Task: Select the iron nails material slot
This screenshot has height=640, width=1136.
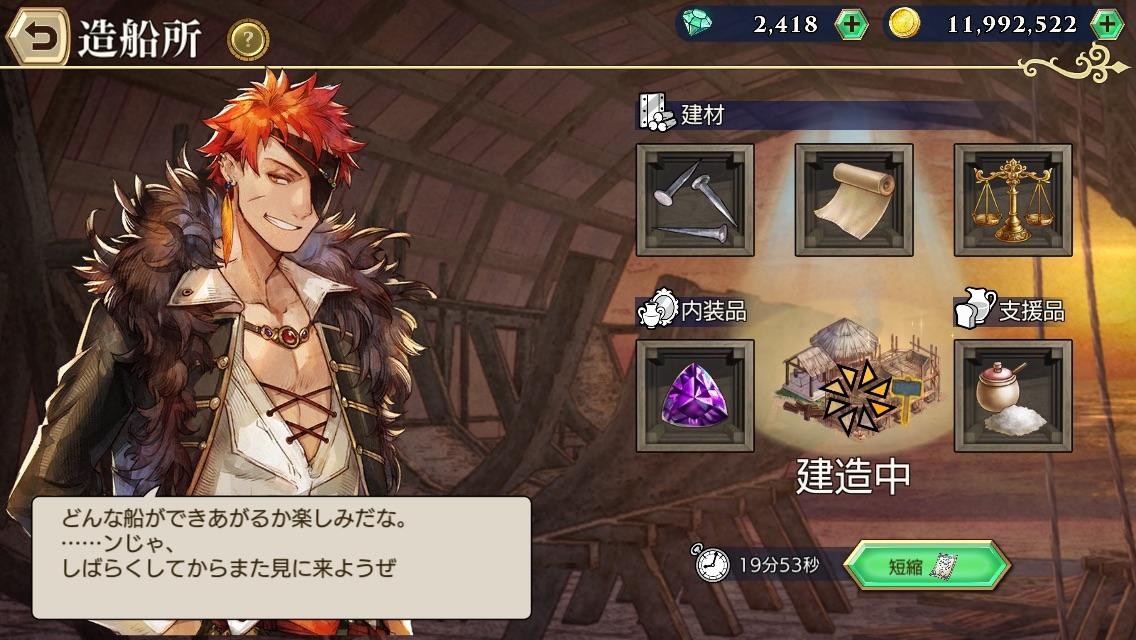Action: tap(695, 200)
